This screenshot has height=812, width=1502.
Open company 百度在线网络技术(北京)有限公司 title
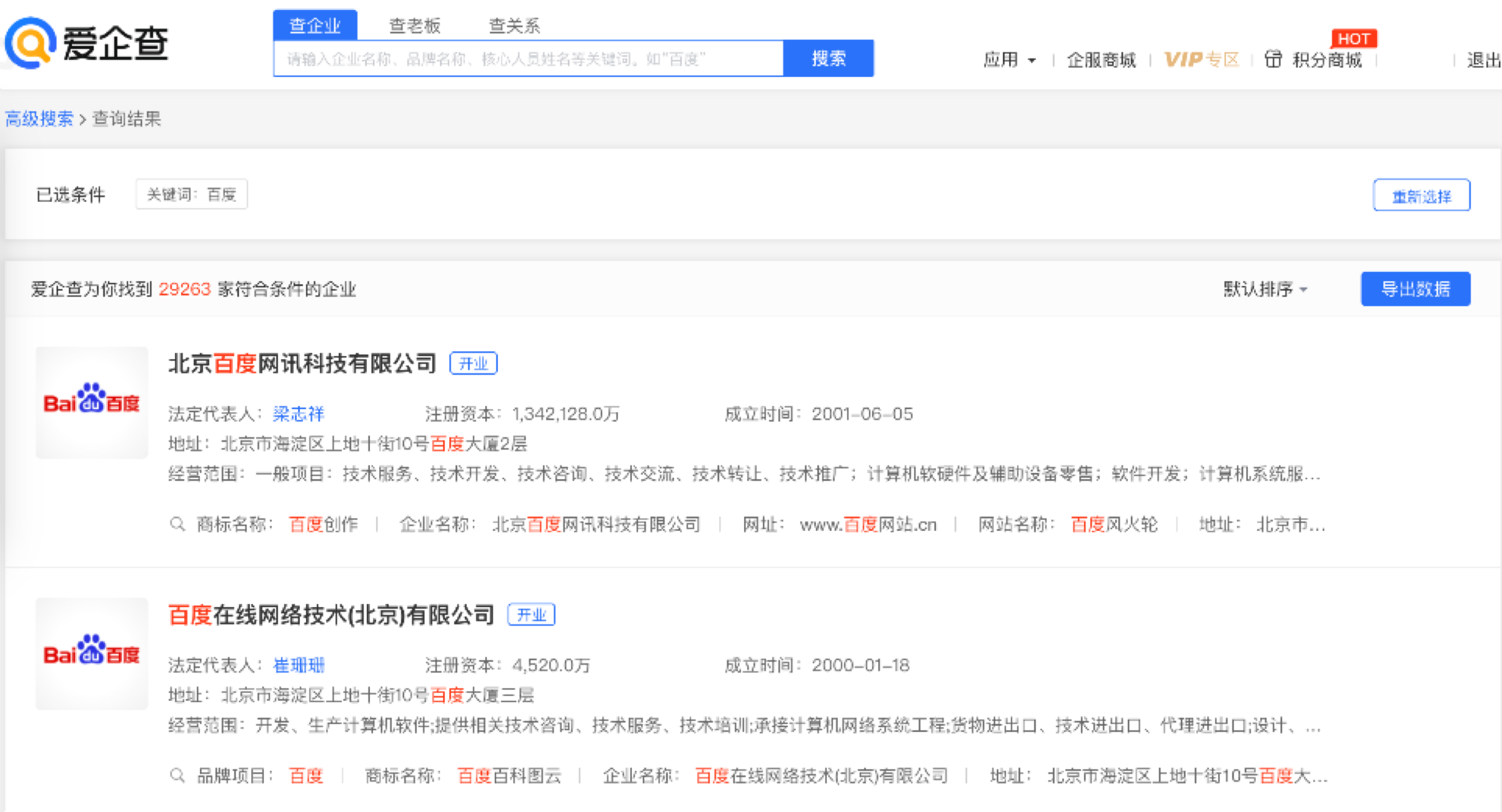pyautogui.click(x=331, y=615)
